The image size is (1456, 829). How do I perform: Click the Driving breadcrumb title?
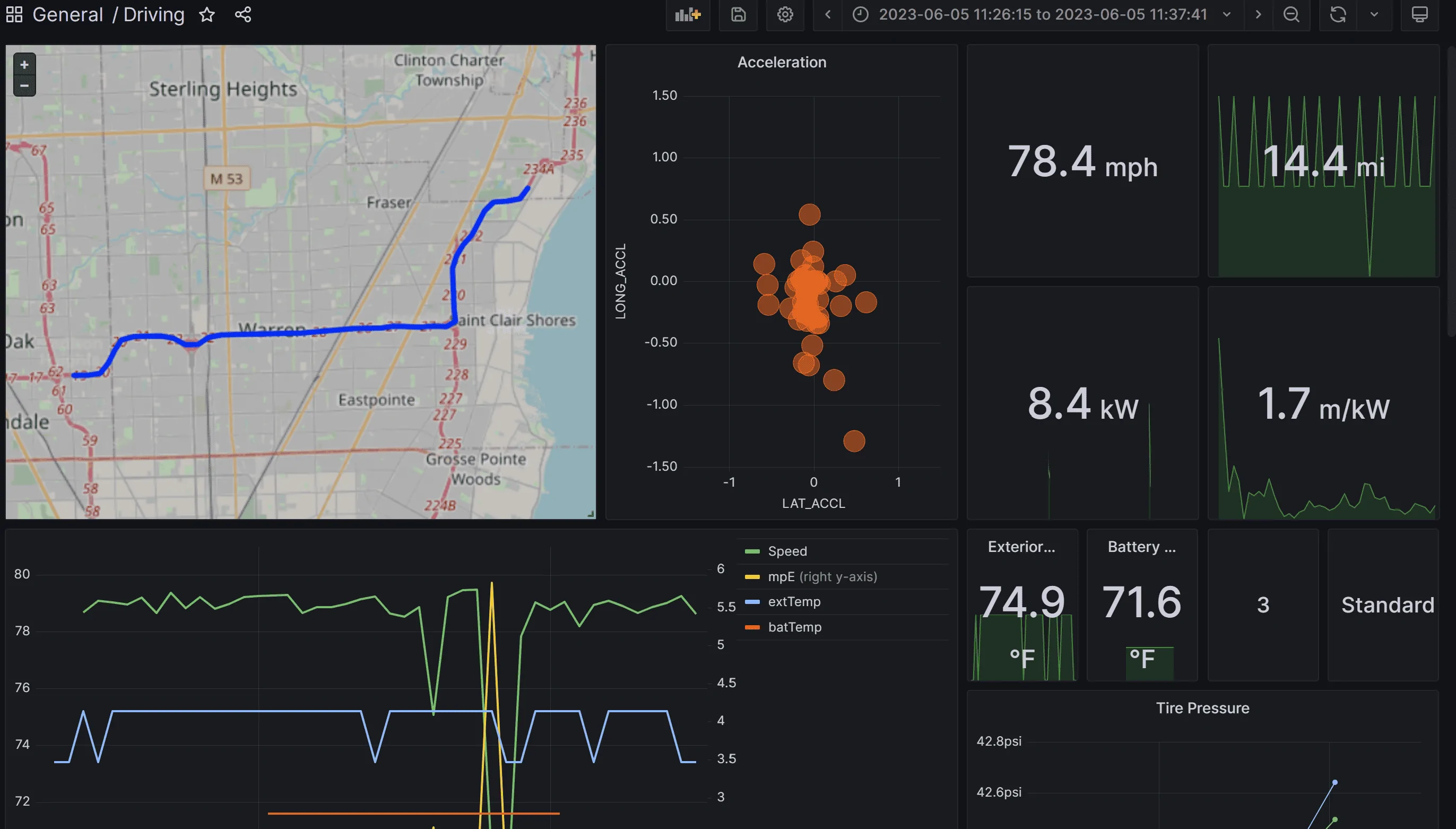154,15
